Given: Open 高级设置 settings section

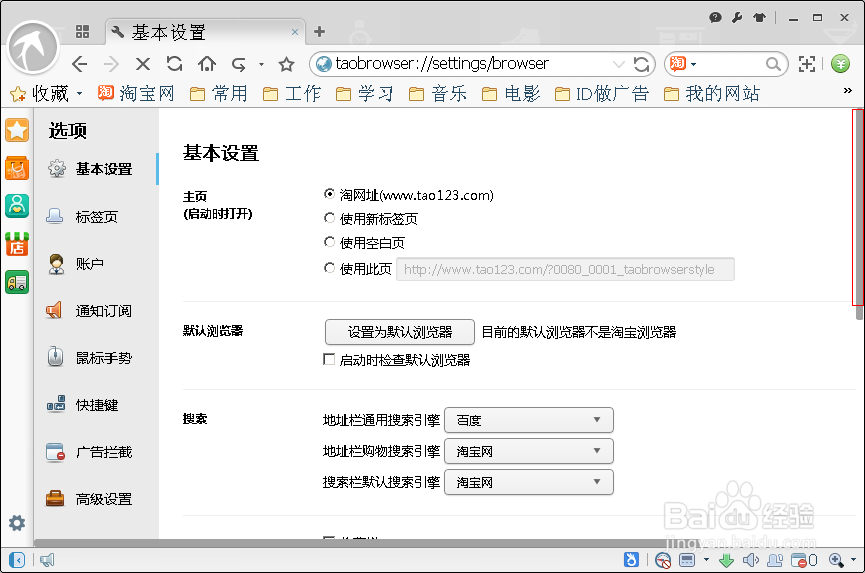Looking at the screenshot, I should tap(97, 499).
